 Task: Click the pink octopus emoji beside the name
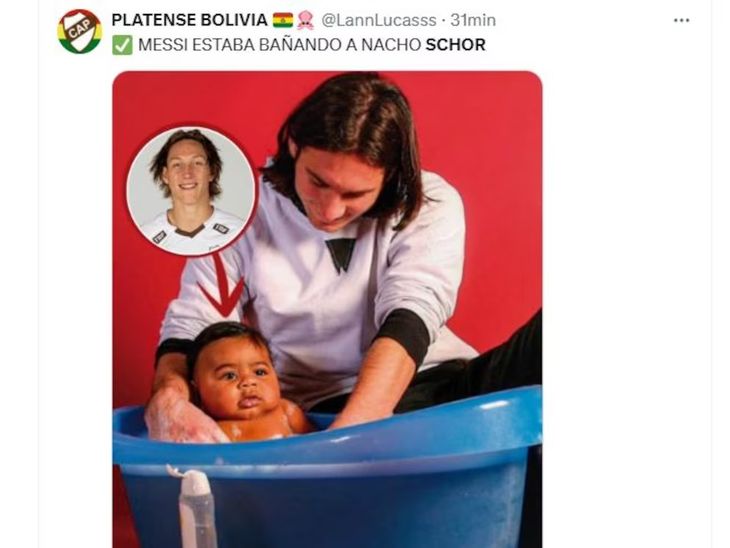pos(305,20)
